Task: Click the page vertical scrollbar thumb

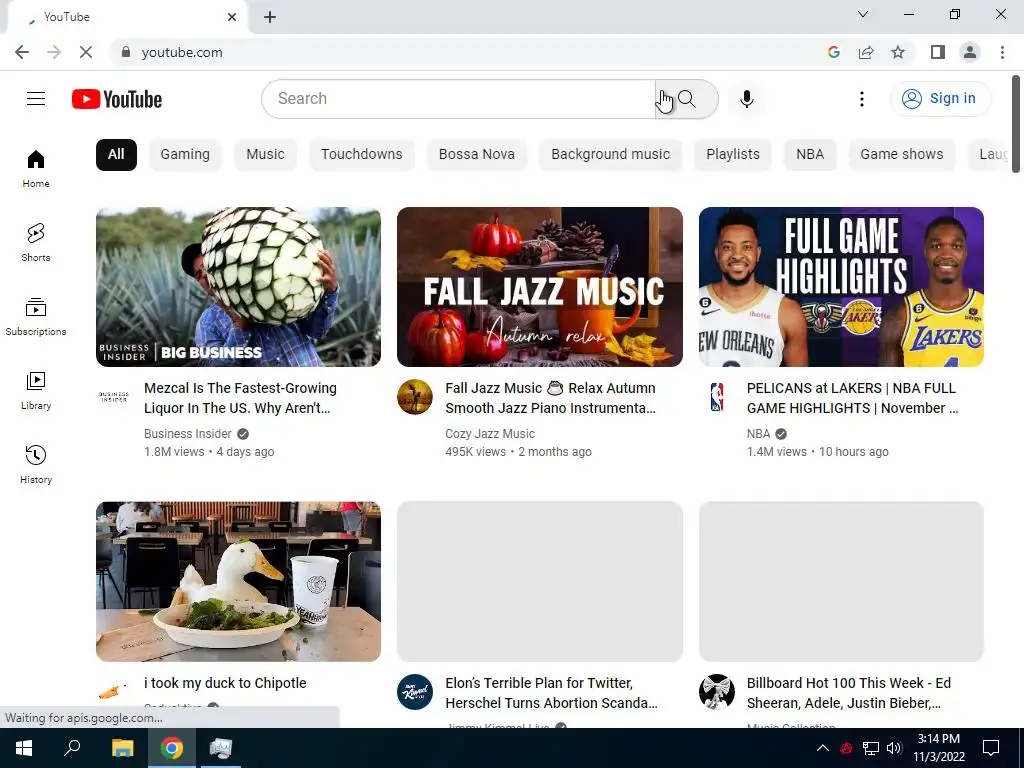Action: coord(1016,124)
